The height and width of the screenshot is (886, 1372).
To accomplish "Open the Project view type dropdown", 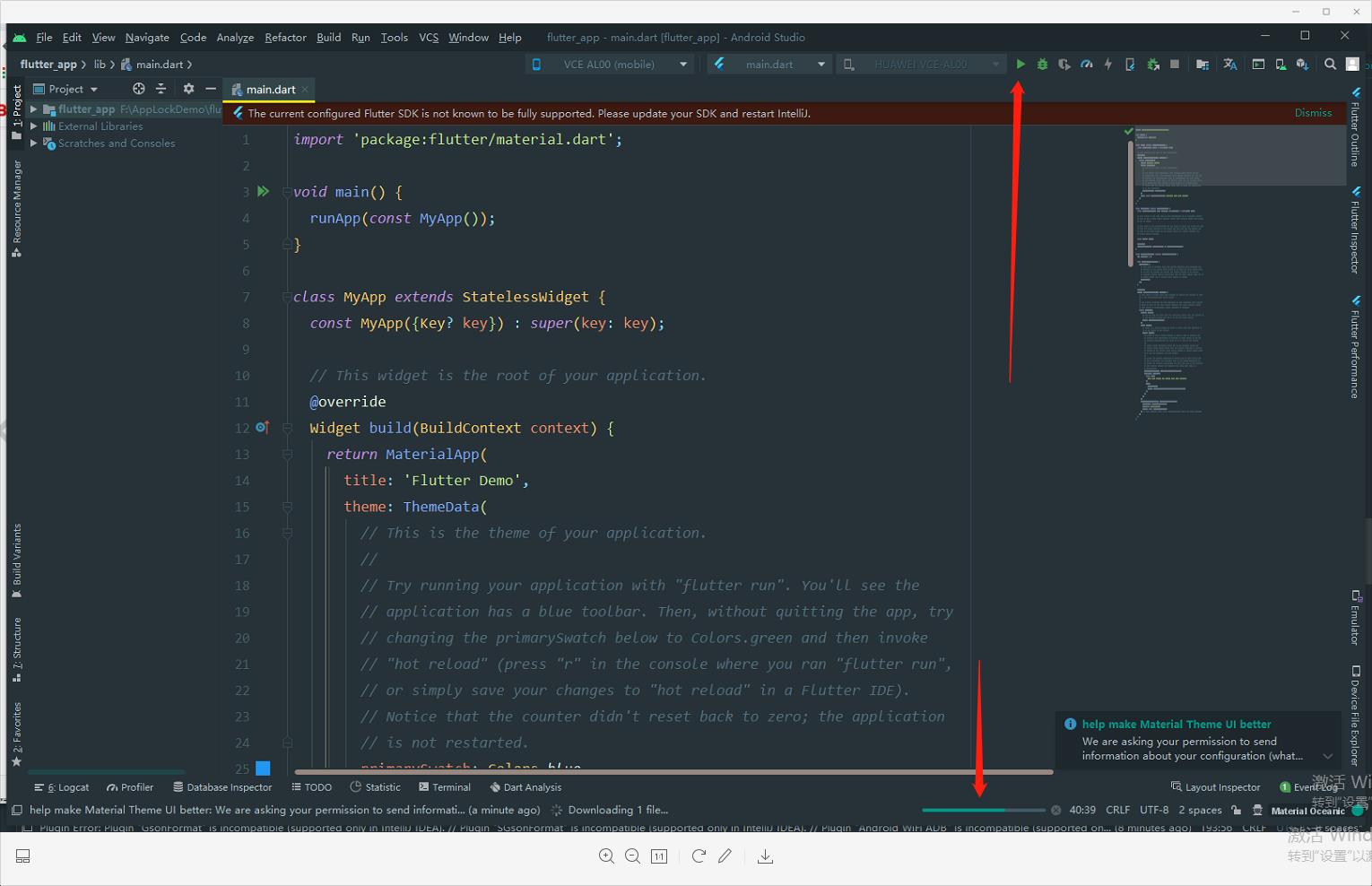I will click(x=65, y=89).
